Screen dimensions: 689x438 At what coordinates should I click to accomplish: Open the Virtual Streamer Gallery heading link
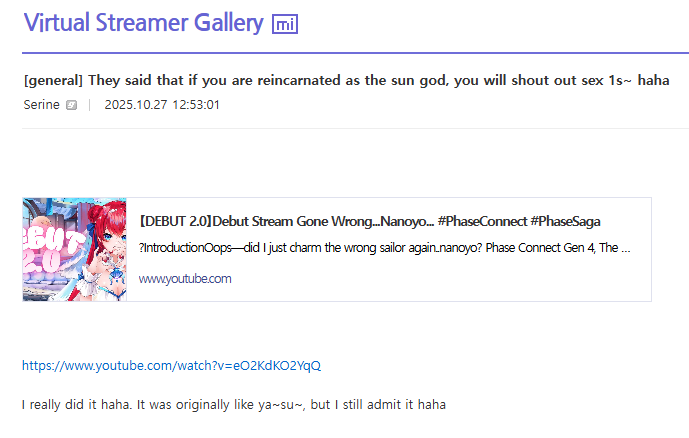tap(143, 23)
